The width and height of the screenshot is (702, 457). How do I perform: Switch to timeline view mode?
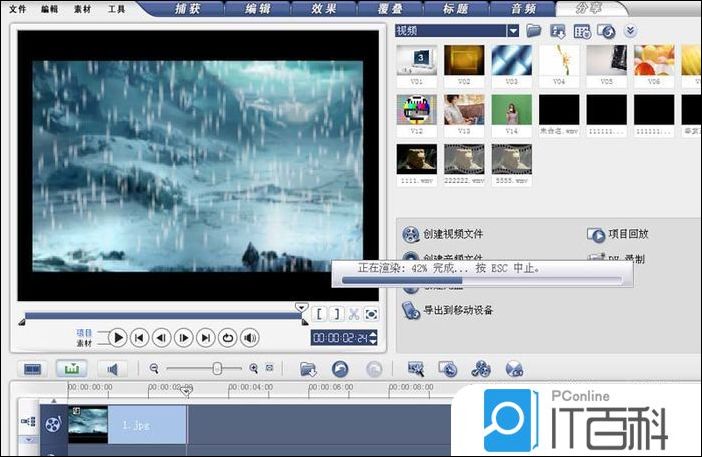click(x=71, y=369)
